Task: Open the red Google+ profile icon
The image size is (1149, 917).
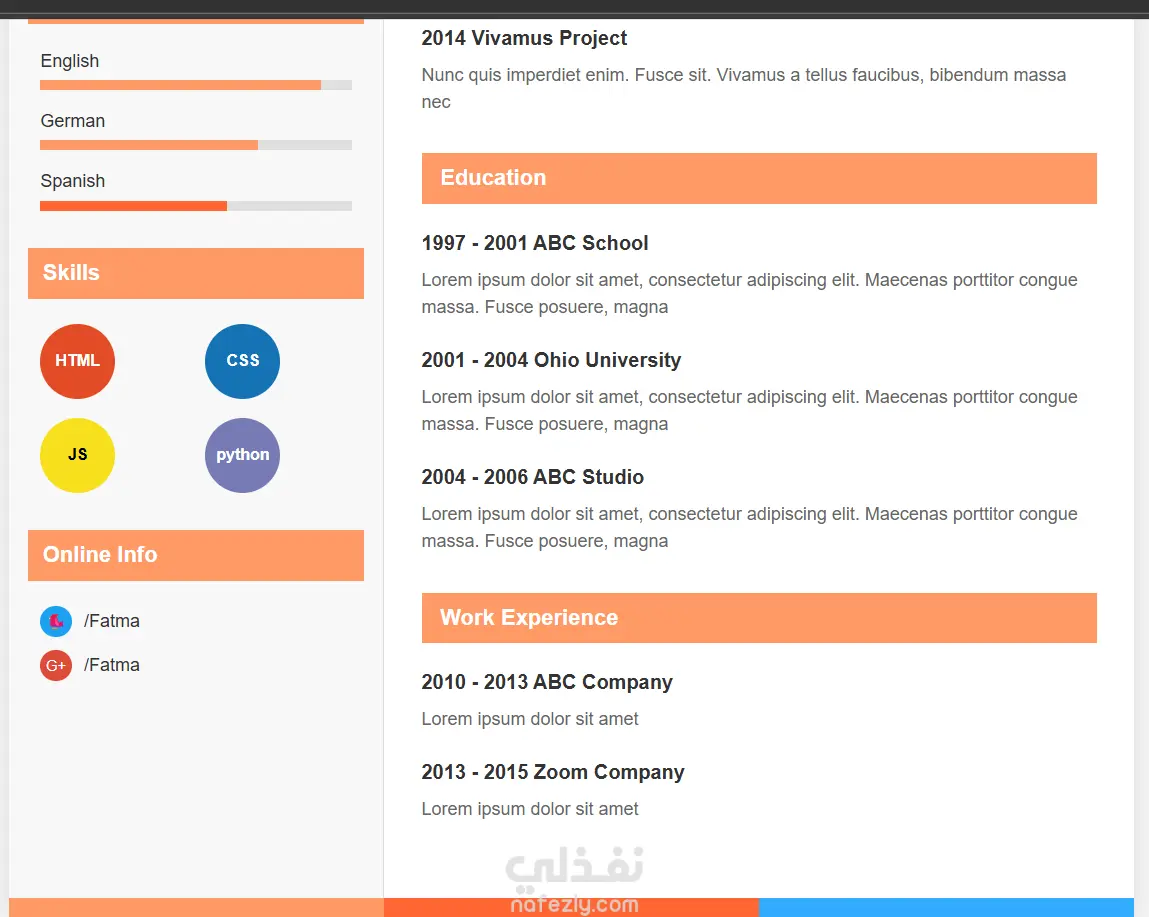Action: coord(56,665)
